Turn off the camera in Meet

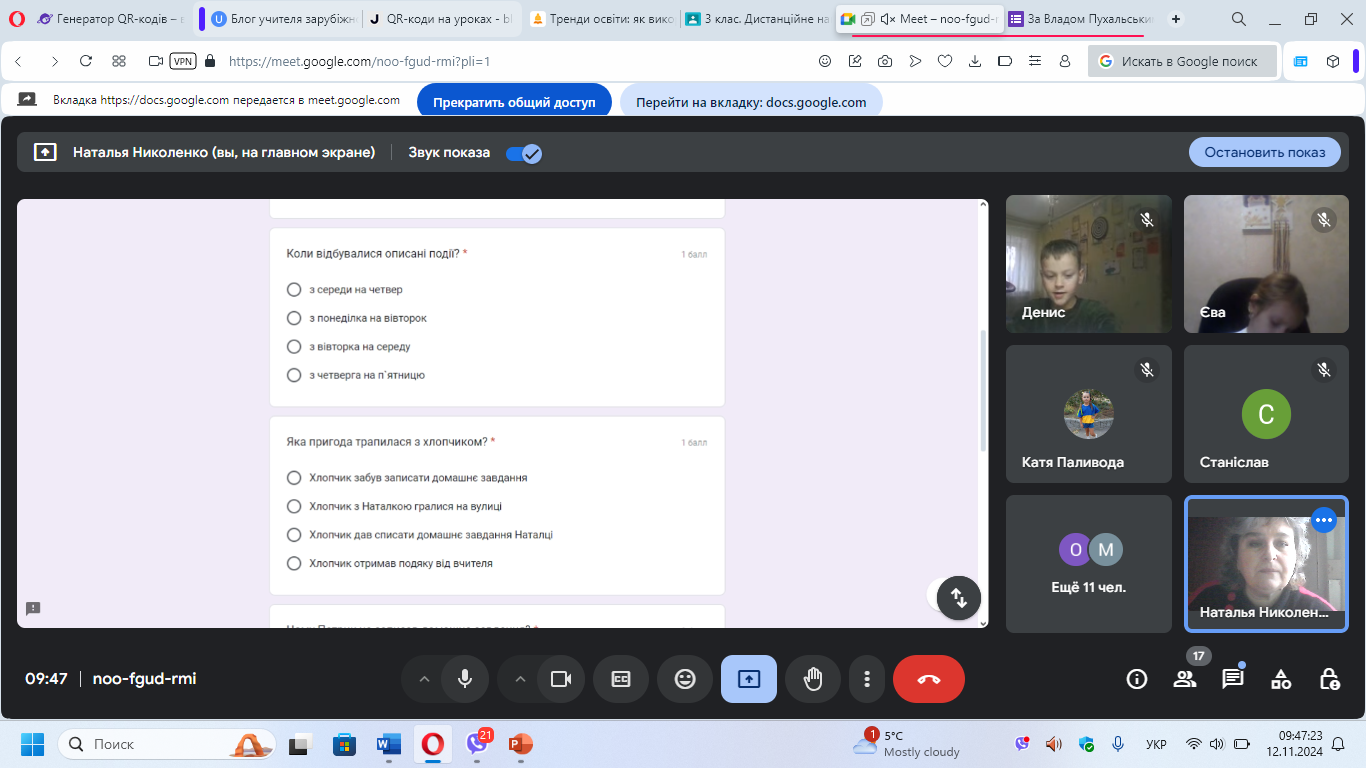(x=561, y=679)
